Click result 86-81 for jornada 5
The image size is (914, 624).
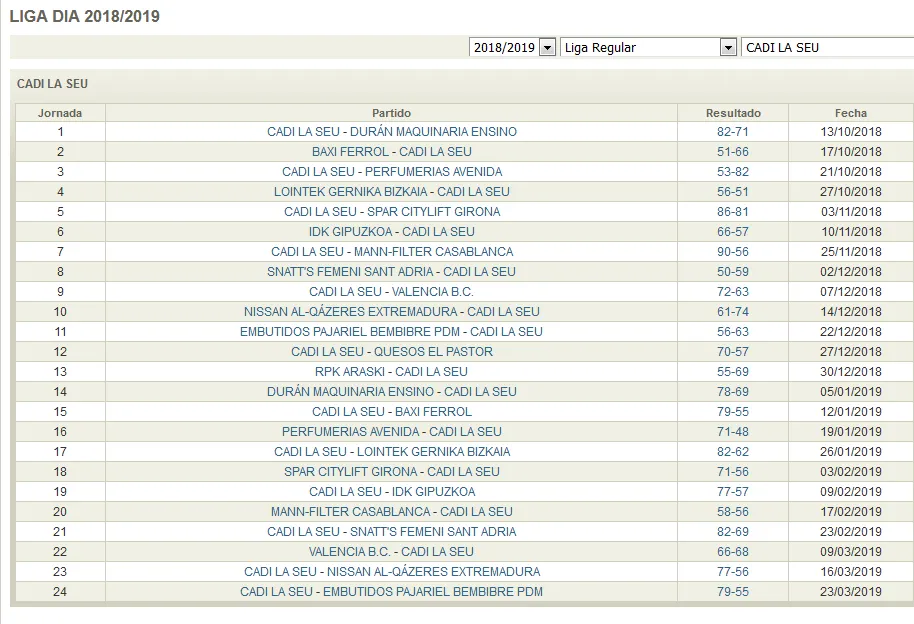pos(733,212)
